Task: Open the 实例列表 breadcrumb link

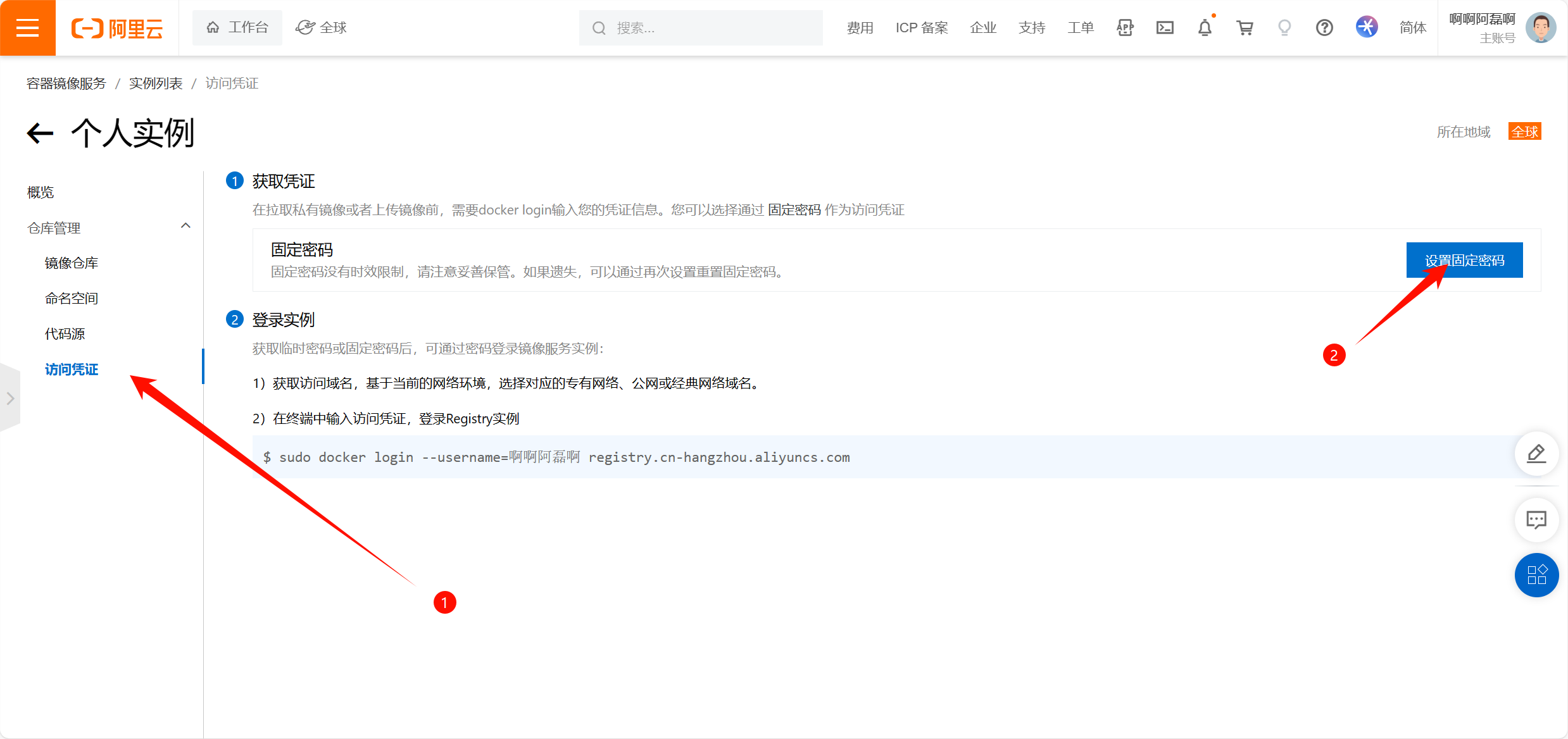Action: (x=155, y=83)
